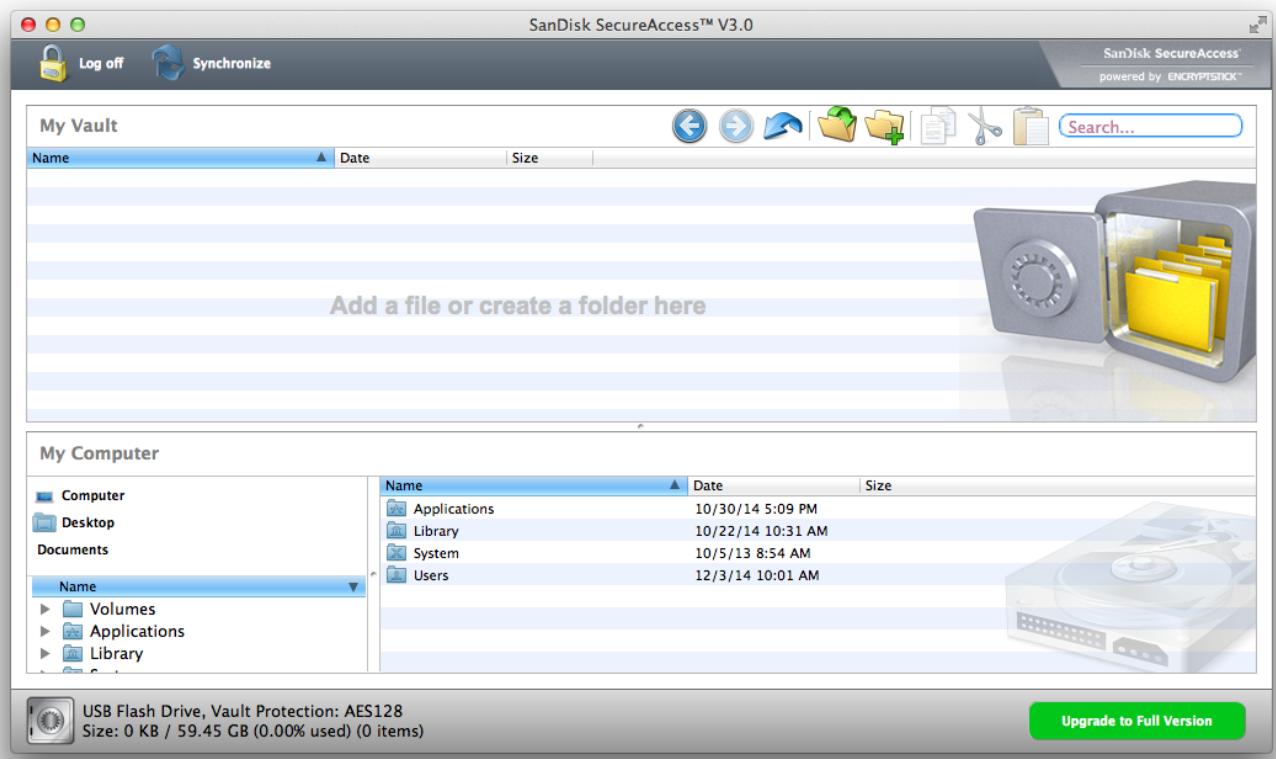Image resolution: width=1276 pixels, height=759 pixels.
Task: Expand the Library tree node
Action: tap(44, 654)
